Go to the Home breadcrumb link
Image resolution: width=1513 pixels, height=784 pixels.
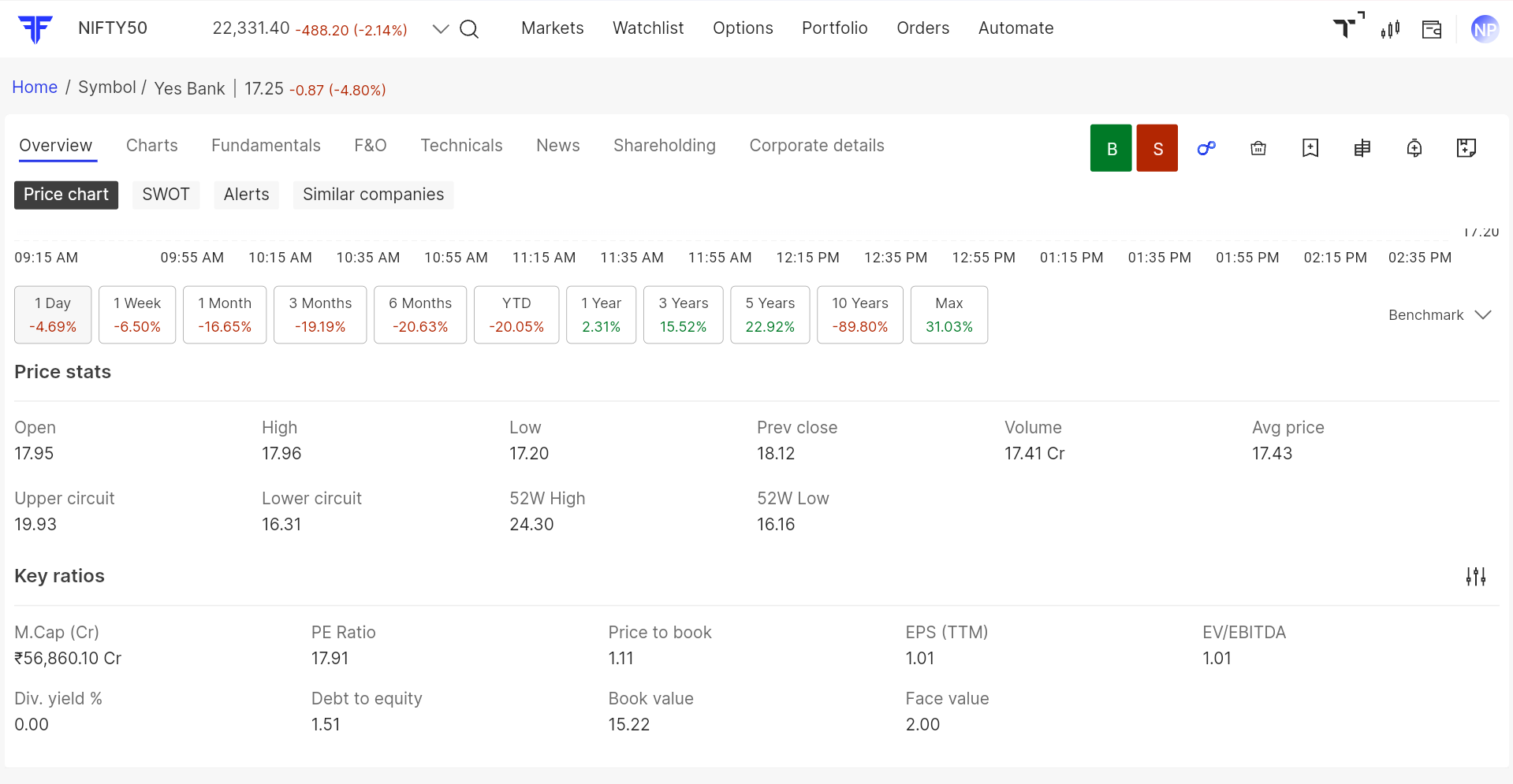pos(35,87)
